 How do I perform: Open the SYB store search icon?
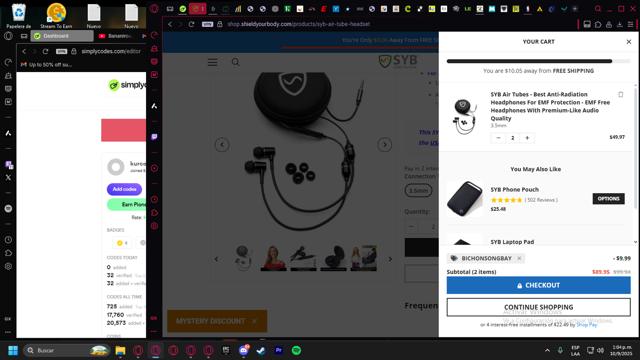coord(236,62)
